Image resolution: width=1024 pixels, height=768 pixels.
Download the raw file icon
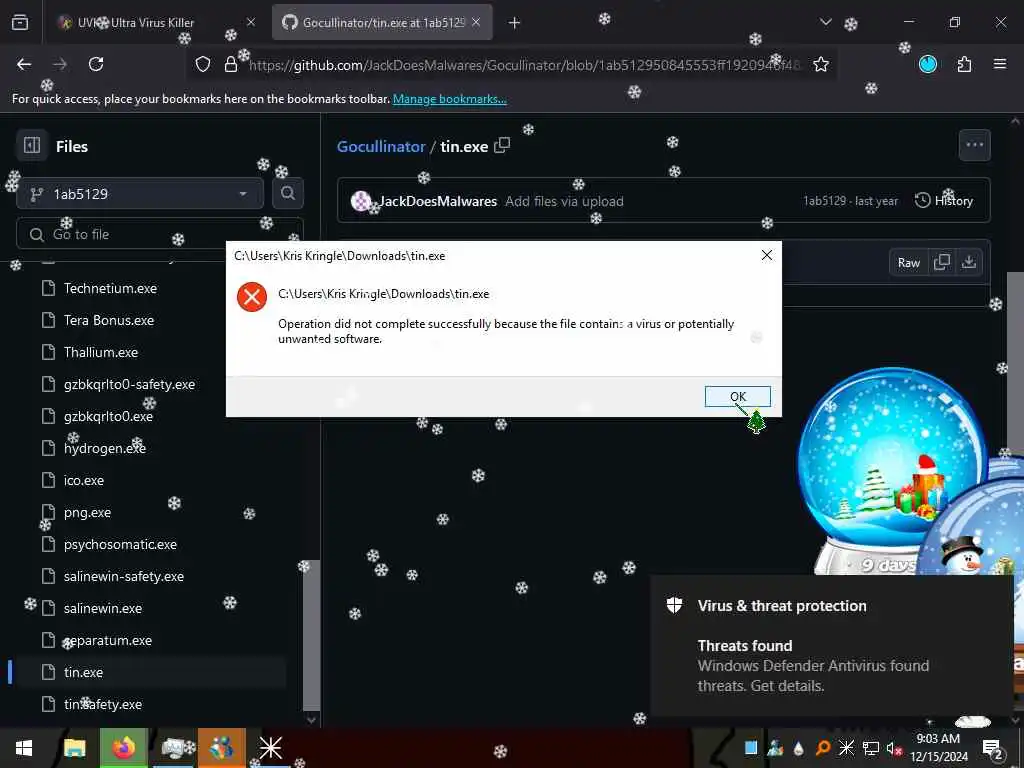[968, 263]
